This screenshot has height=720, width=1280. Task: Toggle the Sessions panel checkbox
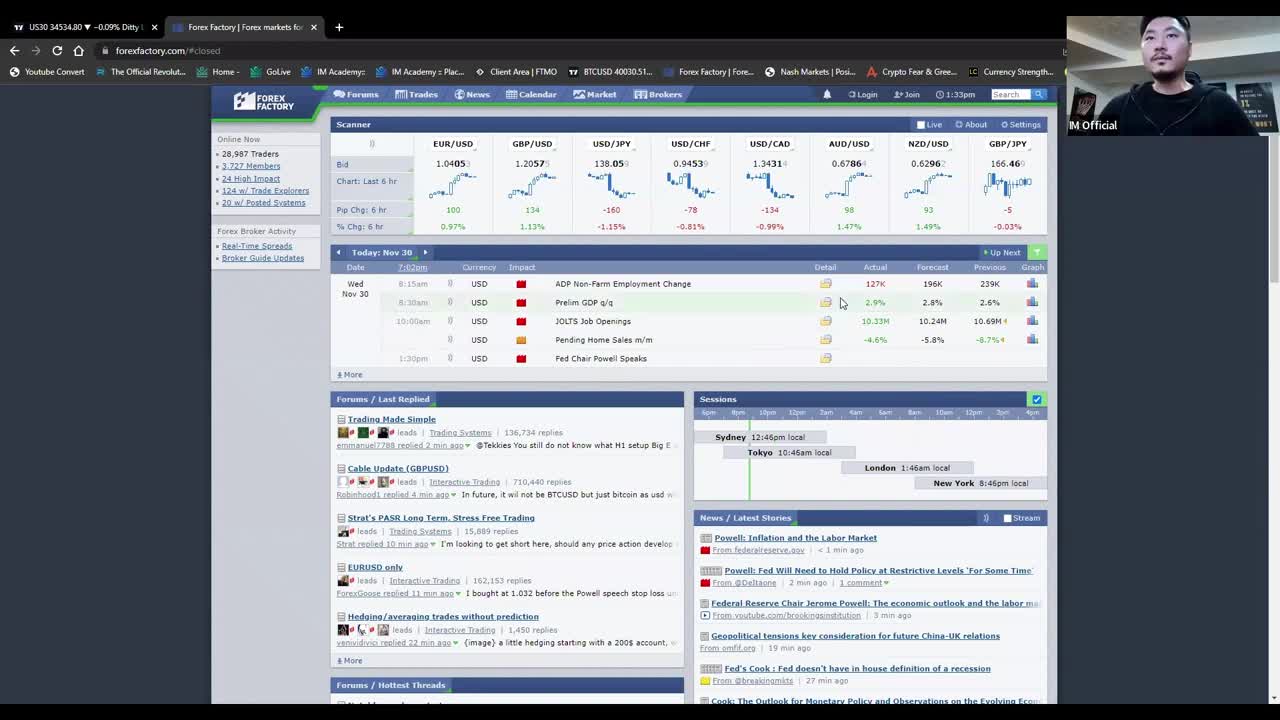coord(1037,399)
